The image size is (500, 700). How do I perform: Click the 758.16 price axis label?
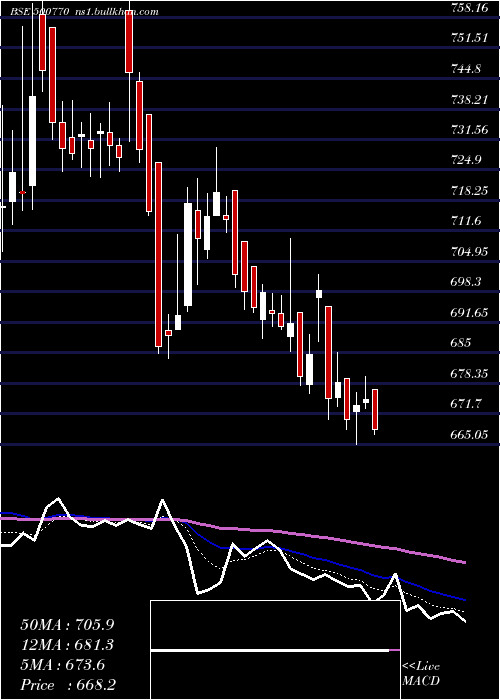point(471,7)
